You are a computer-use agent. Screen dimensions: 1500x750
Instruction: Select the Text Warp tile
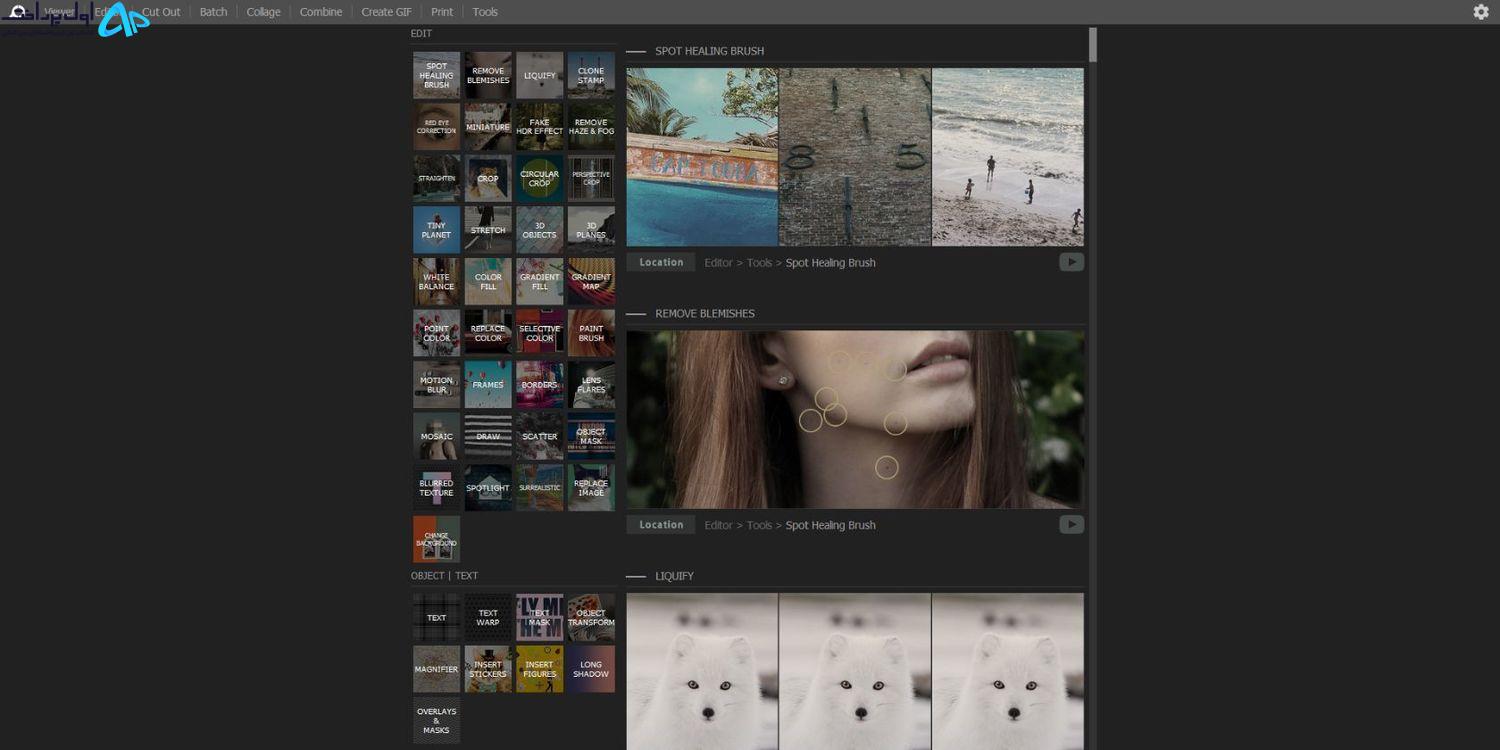click(488, 617)
